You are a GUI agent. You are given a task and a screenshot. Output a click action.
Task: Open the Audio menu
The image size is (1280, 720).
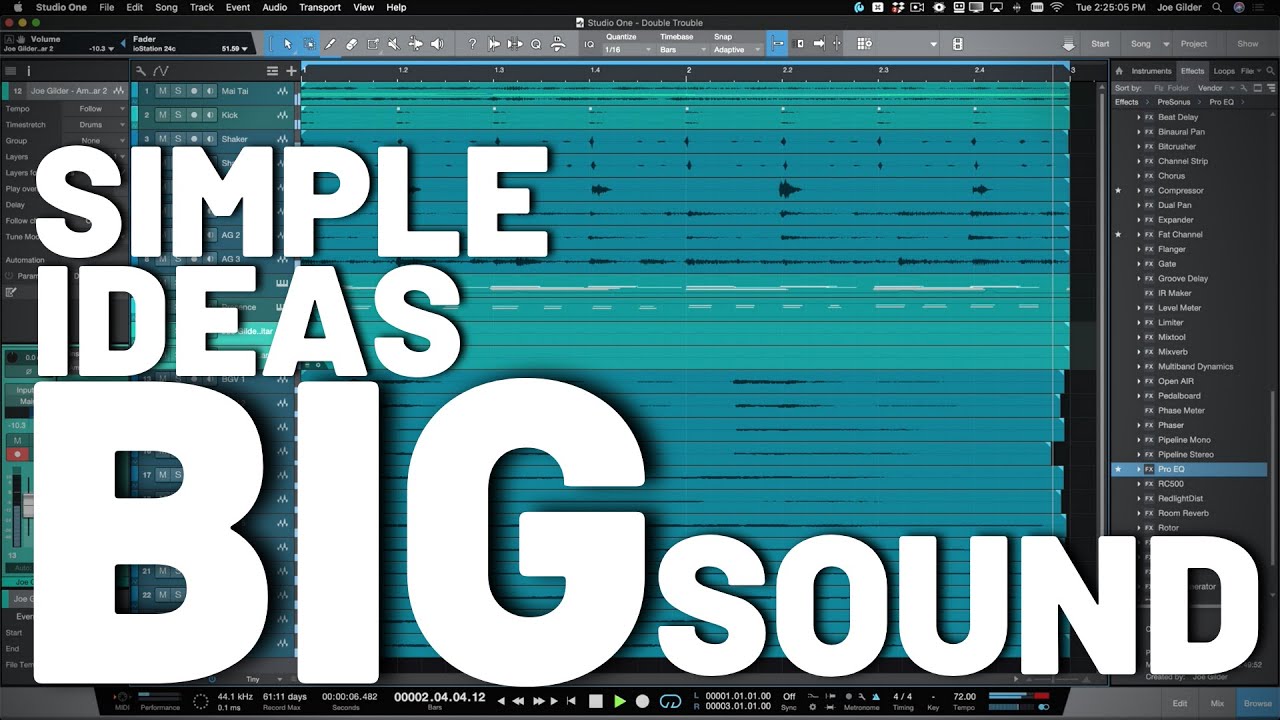tap(274, 7)
